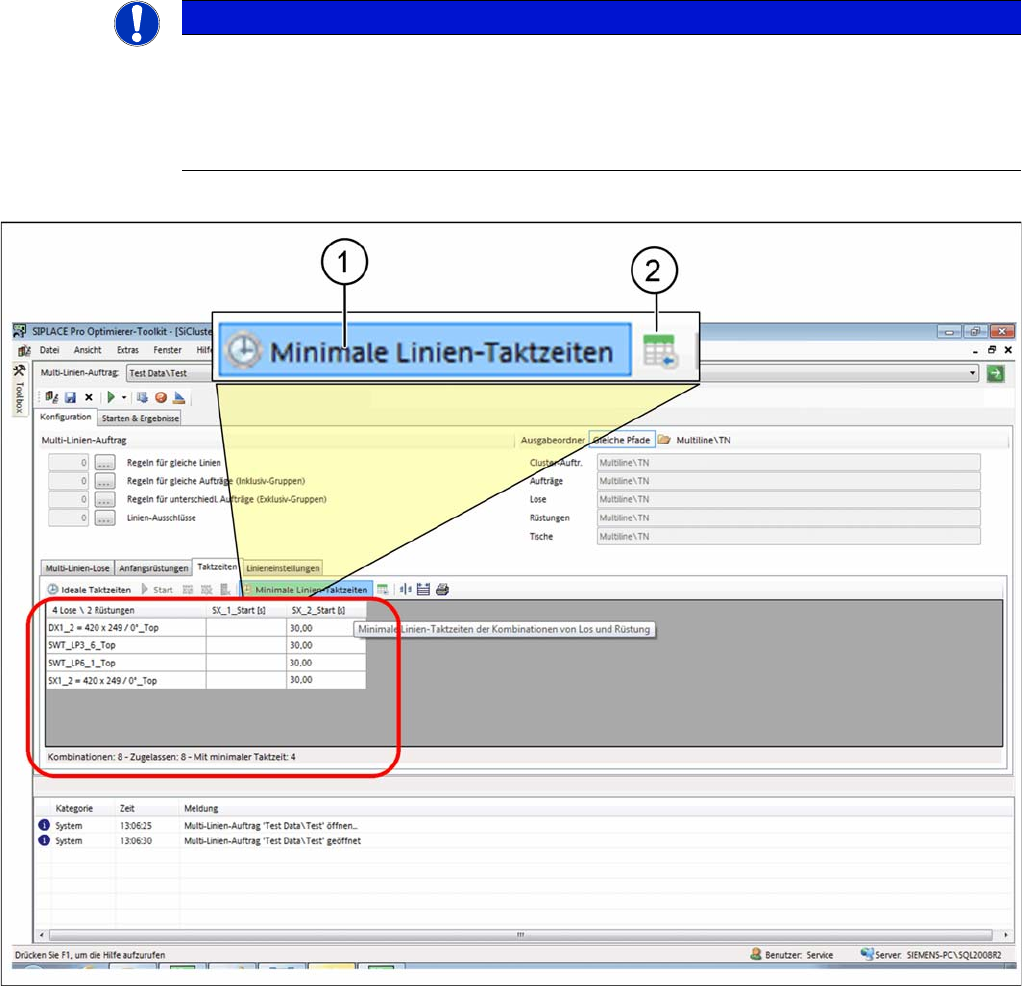Open the Anfangsrüstungen tab
The height and width of the screenshot is (986, 1022).
click(x=154, y=568)
